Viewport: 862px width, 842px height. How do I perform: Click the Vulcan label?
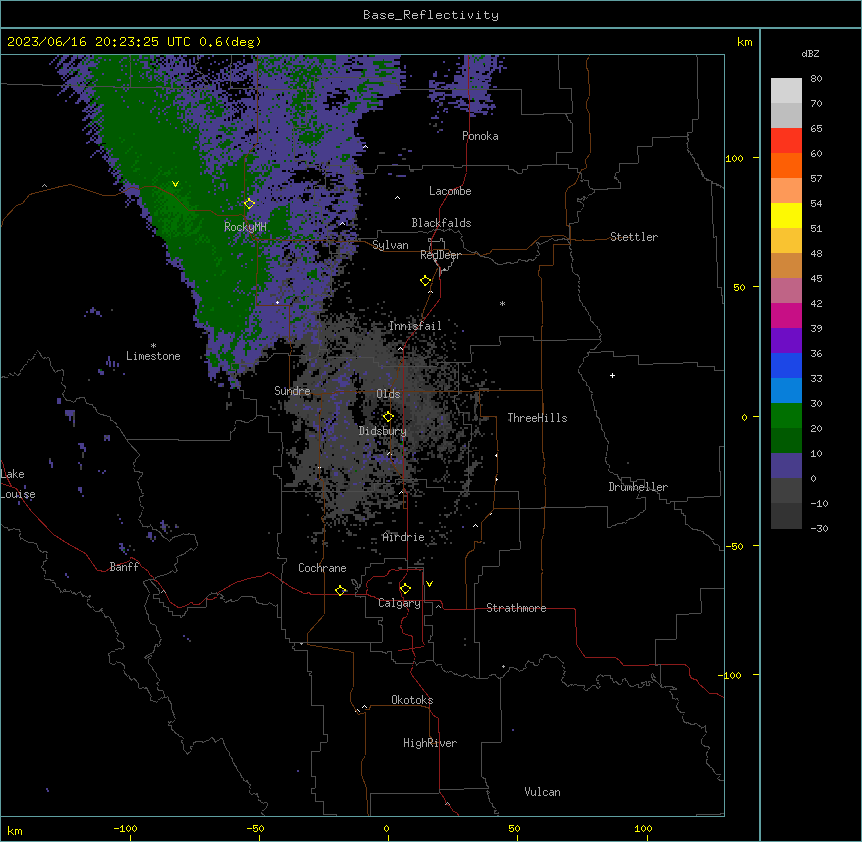(543, 792)
